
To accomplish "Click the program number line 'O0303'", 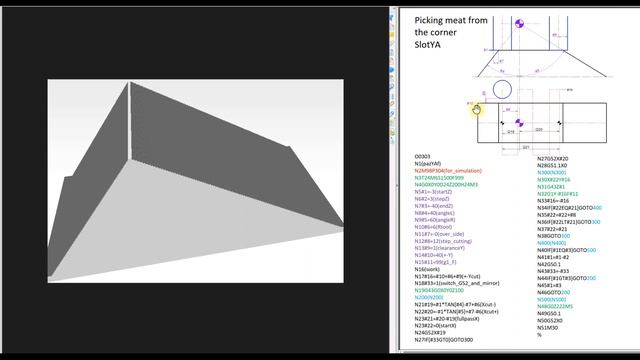I will point(422,156).
